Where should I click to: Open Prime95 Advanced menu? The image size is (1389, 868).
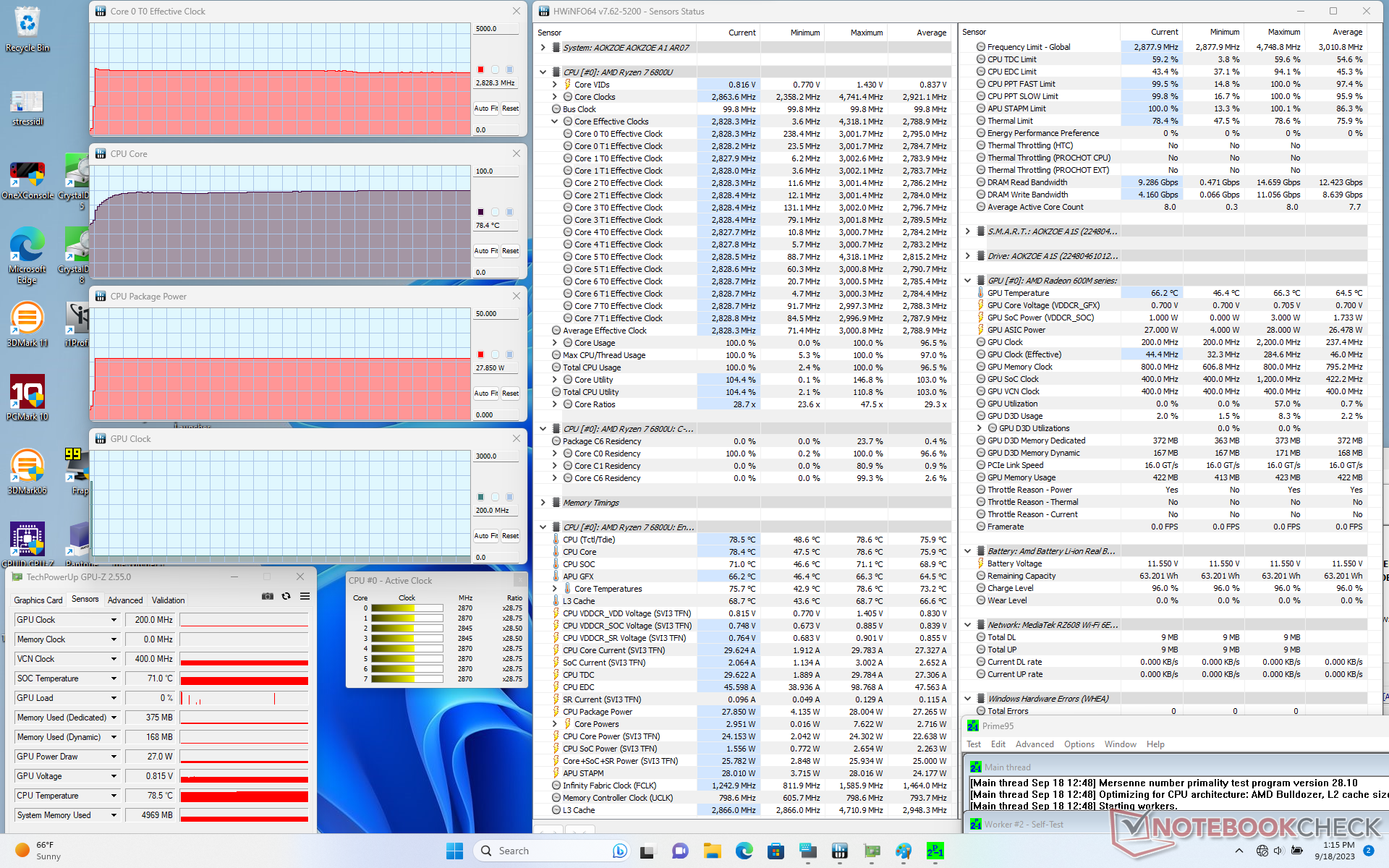(1035, 744)
